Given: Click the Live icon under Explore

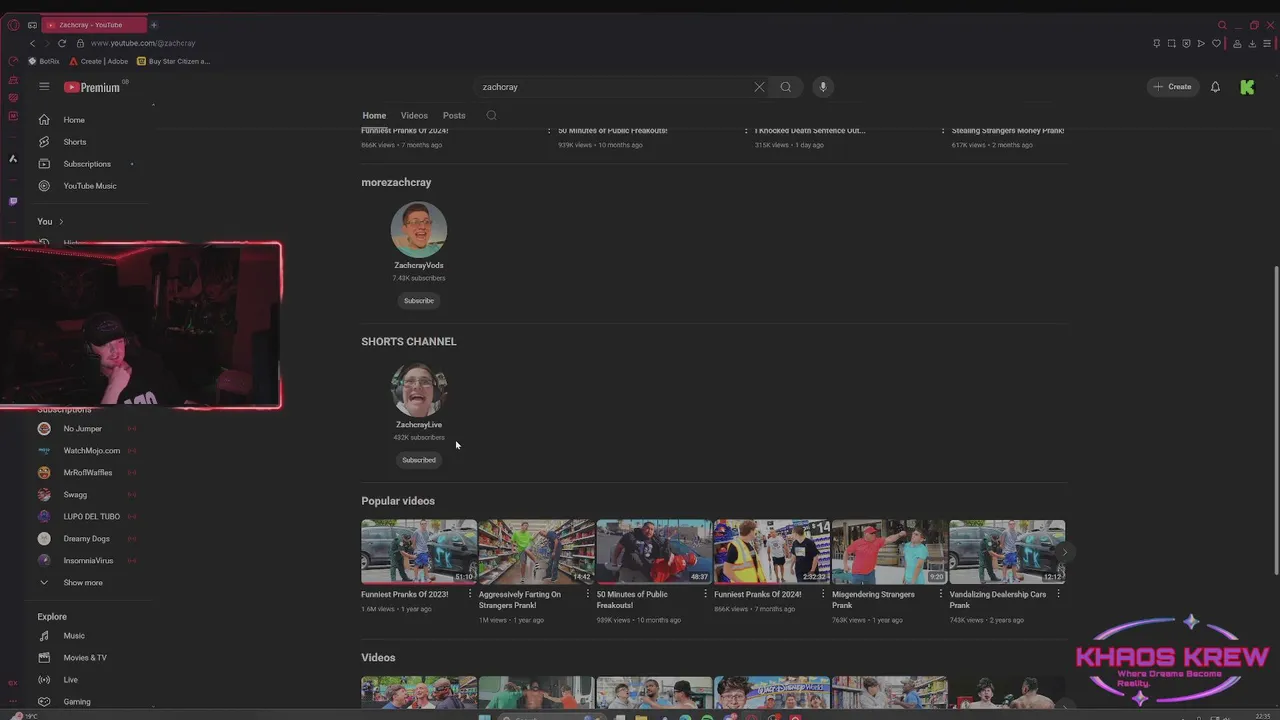Looking at the screenshot, I should point(44,680).
